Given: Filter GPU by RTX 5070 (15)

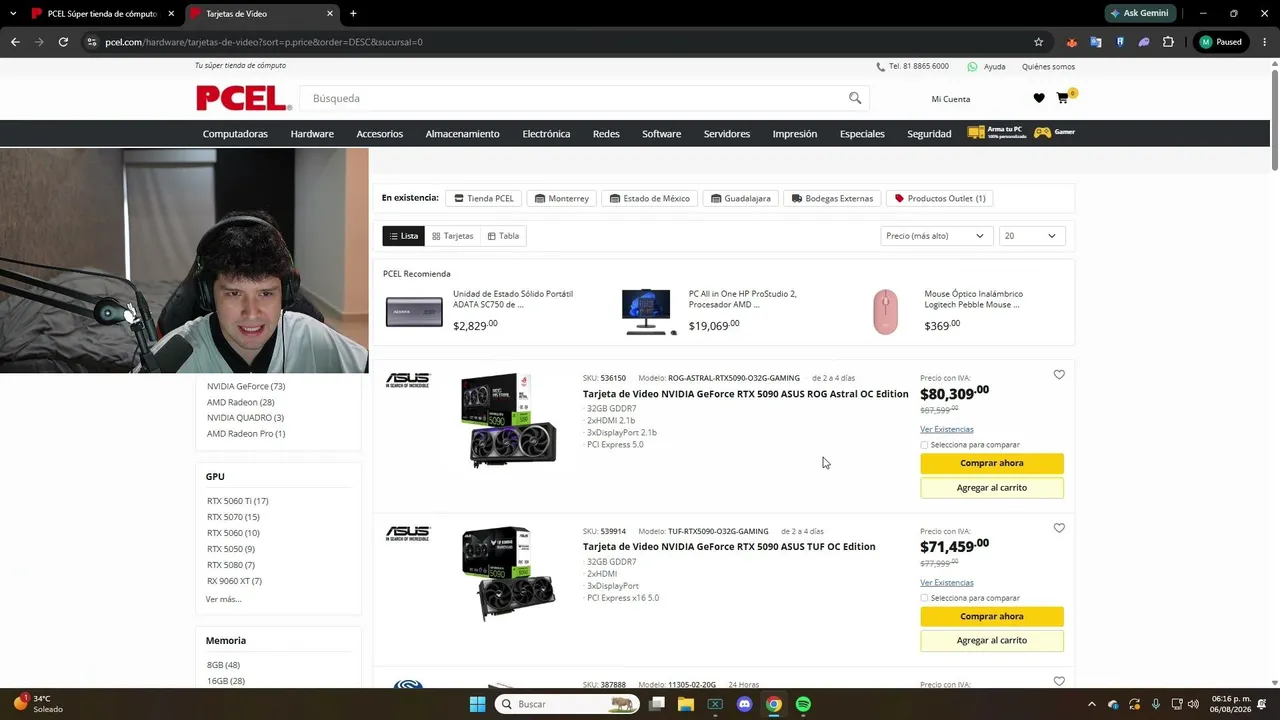Looking at the screenshot, I should pyautogui.click(x=233, y=517).
